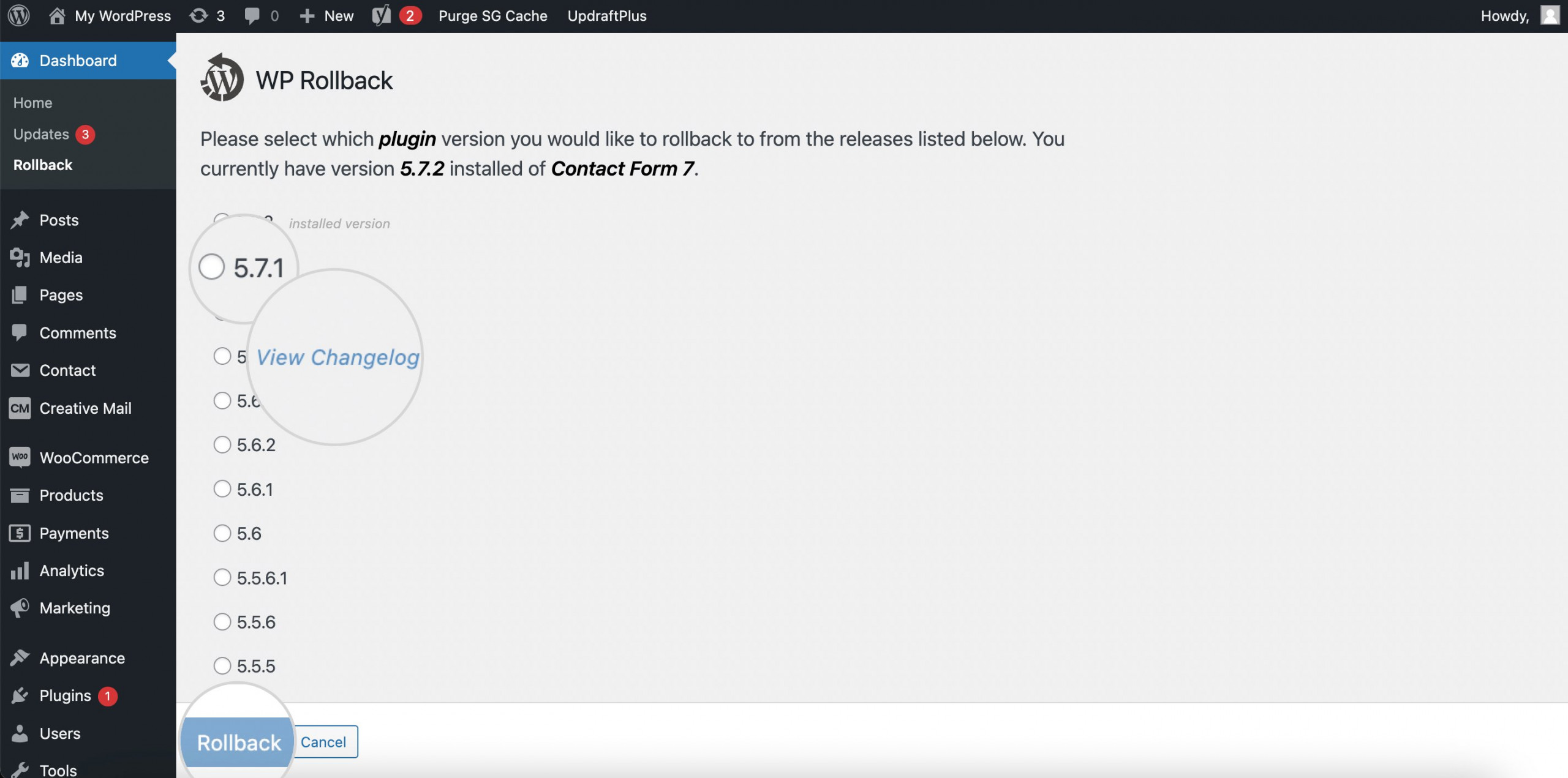
Task: Click the Plugins notification badge 1
Action: point(108,696)
